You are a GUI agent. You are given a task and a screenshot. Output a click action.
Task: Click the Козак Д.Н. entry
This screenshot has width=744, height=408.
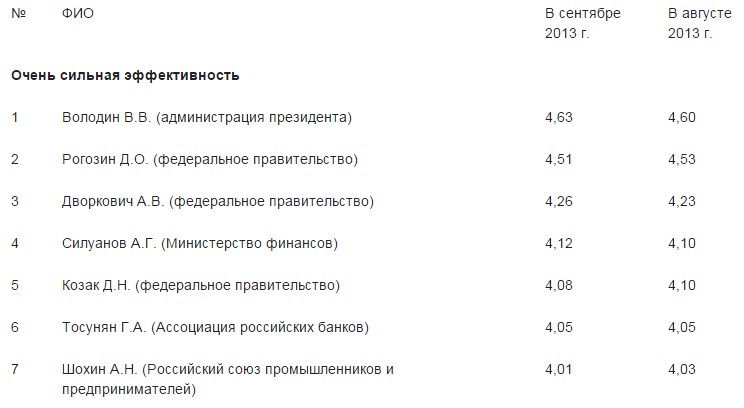(201, 286)
